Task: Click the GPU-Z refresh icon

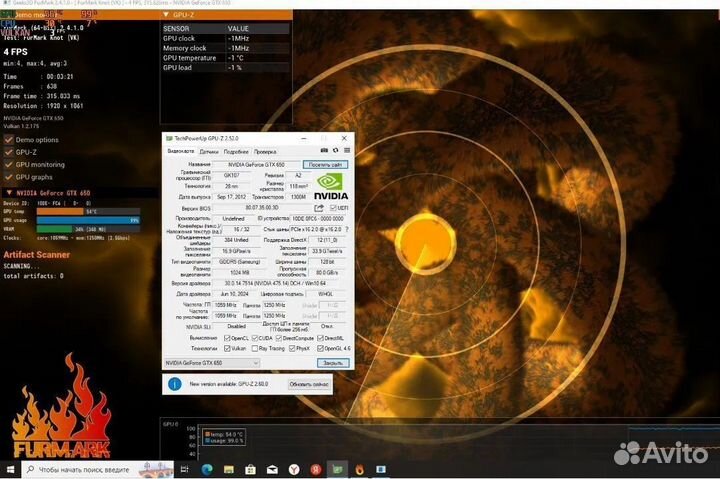Action: pos(336,150)
